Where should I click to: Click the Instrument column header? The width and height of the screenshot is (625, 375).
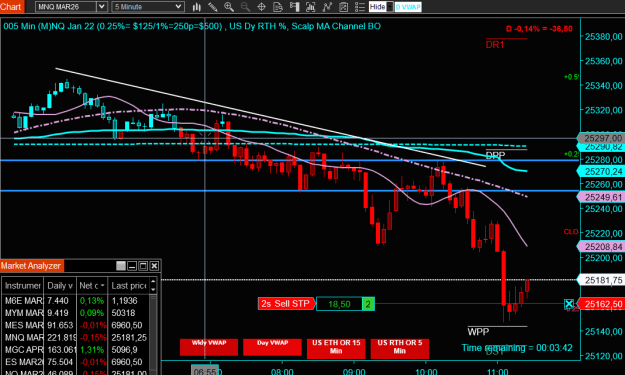click(22, 286)
